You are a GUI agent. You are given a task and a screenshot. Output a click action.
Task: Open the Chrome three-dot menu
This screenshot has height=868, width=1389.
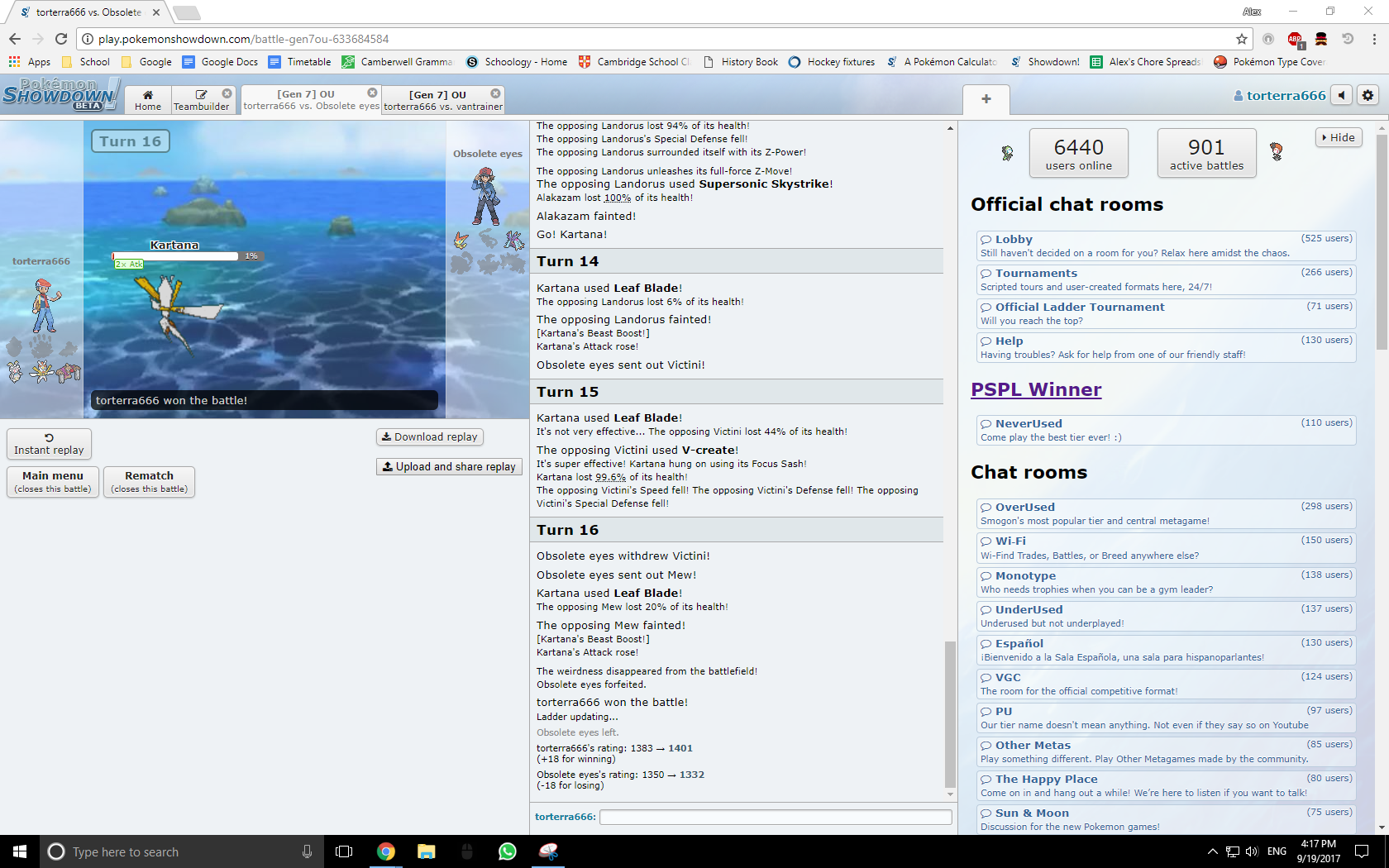[1374, 39]
